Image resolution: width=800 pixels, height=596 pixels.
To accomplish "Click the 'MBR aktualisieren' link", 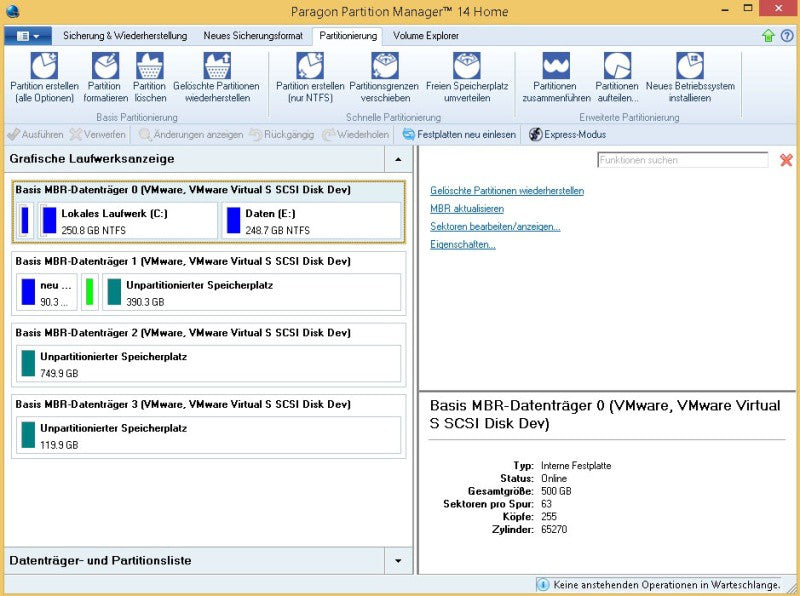I will pos(467,209).
